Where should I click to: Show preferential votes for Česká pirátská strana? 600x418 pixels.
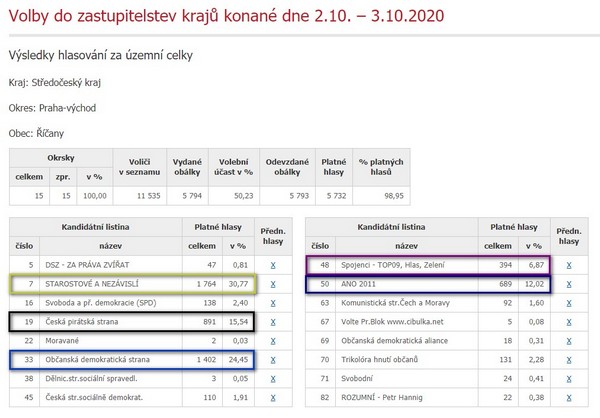pos(273,323)
